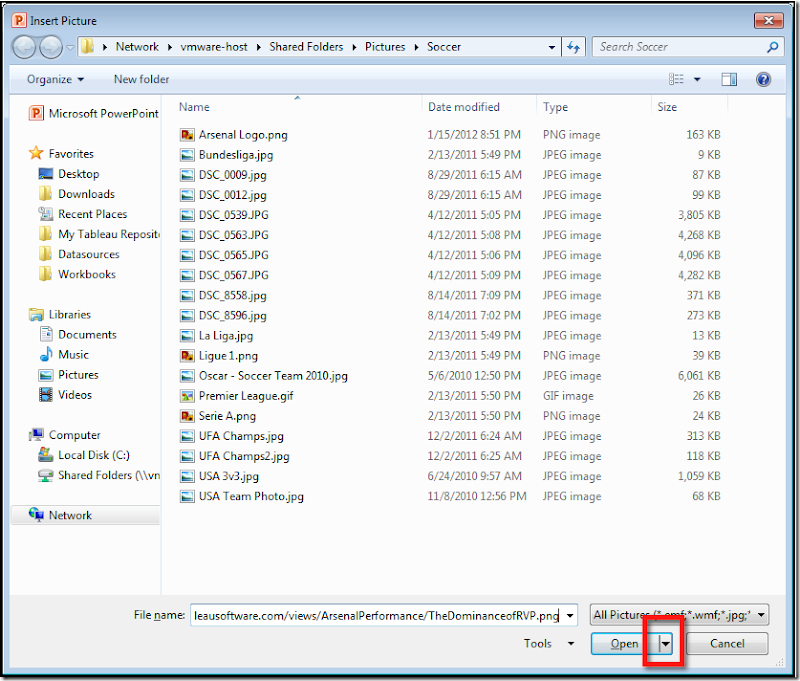The height and width of the screenshot is (681, 800).
Task: Select the file DSC_0539.JPG
Action: click(x=234, y=215)
